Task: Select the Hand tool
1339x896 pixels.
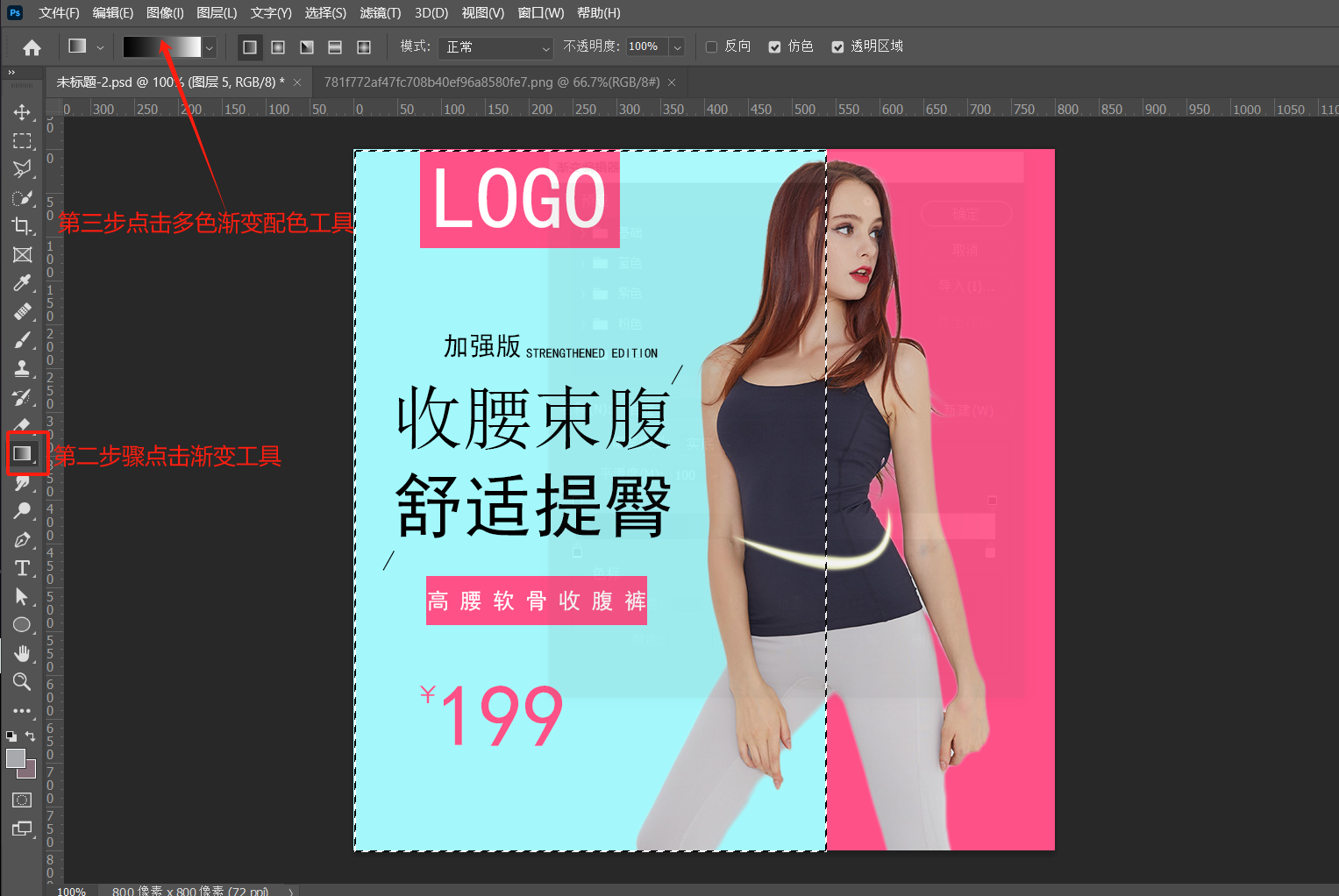Action: point(22,653)
